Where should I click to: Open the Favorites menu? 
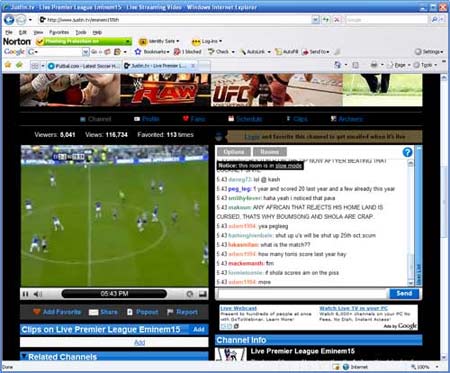(x=59, y=32)
